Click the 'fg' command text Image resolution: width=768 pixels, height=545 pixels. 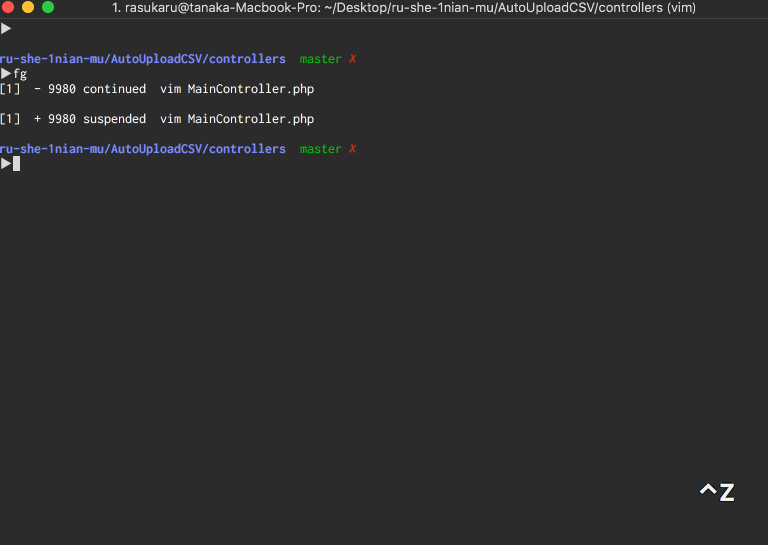[20, 74]
